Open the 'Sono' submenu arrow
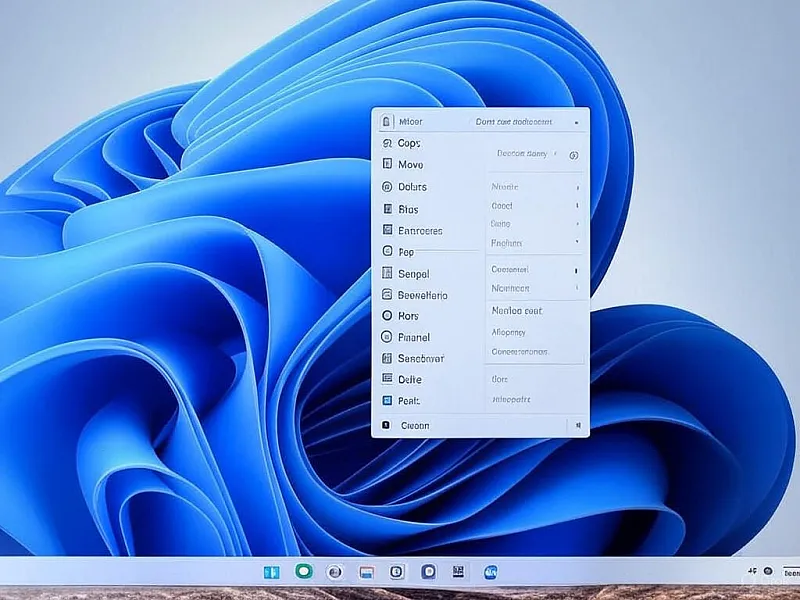The image size is (800, 600). click(578, 224)
